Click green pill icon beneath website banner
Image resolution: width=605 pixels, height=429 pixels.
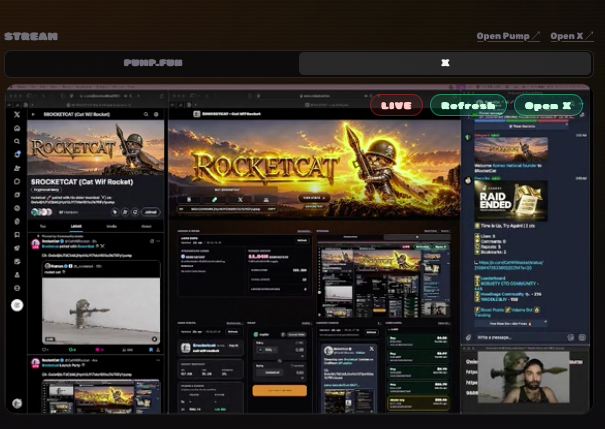214,199
